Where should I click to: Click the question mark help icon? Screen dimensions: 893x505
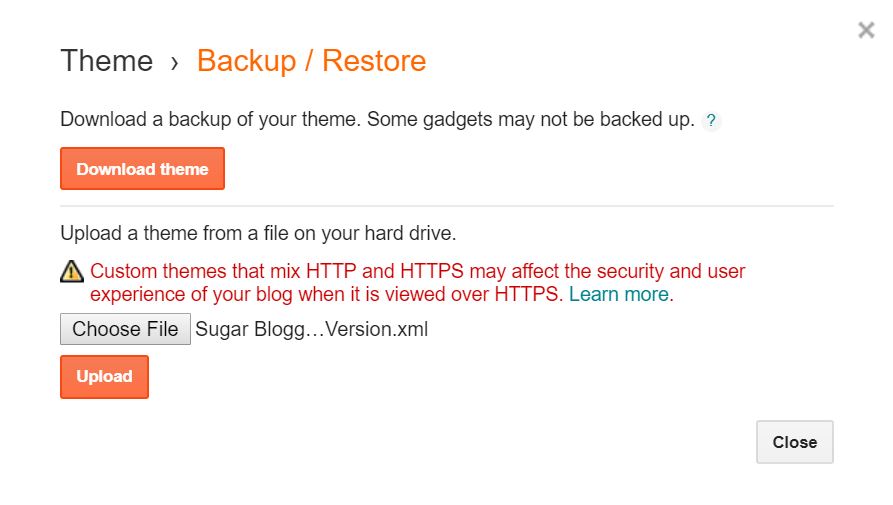711,121
